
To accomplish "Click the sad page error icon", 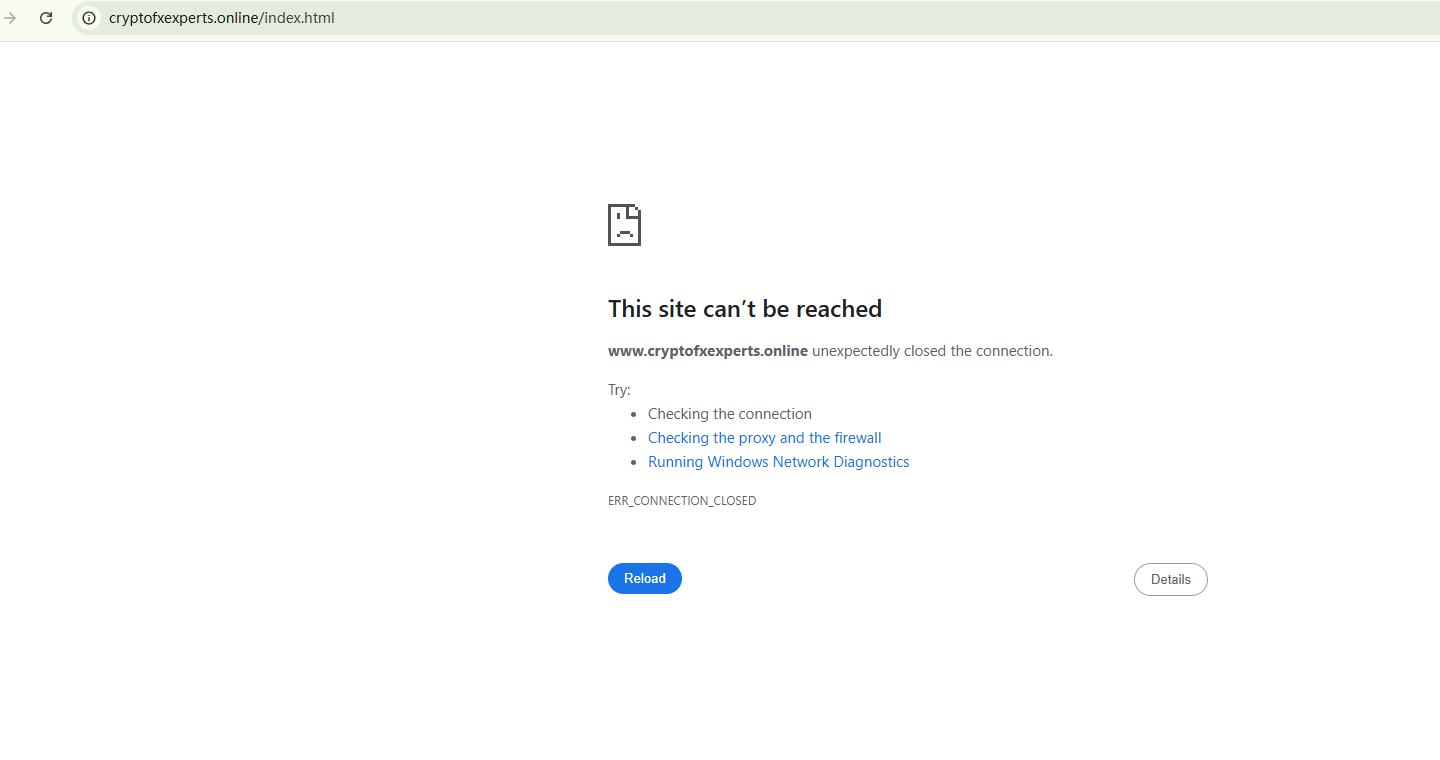I will [624, 225].
